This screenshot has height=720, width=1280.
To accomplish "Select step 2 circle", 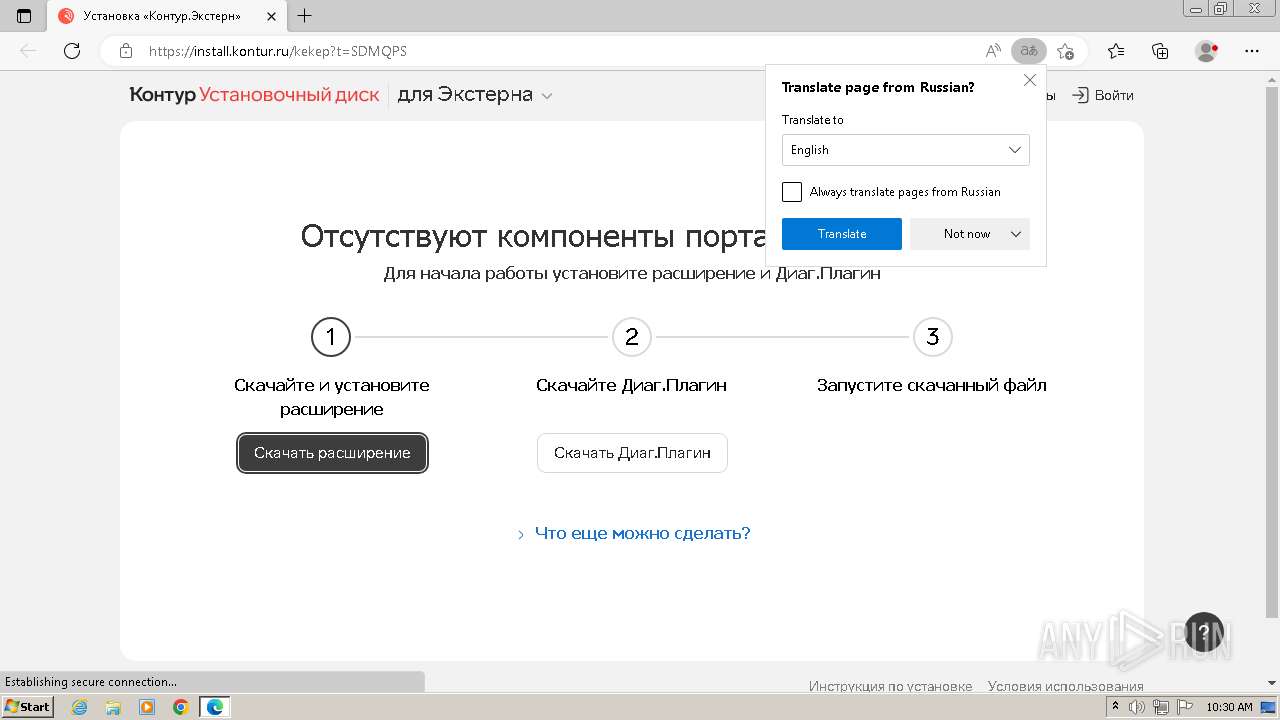I will coord(632,337).
